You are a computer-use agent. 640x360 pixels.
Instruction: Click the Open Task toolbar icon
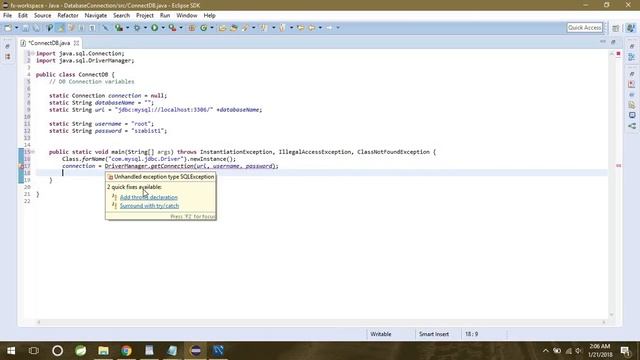tap(233, 28)
